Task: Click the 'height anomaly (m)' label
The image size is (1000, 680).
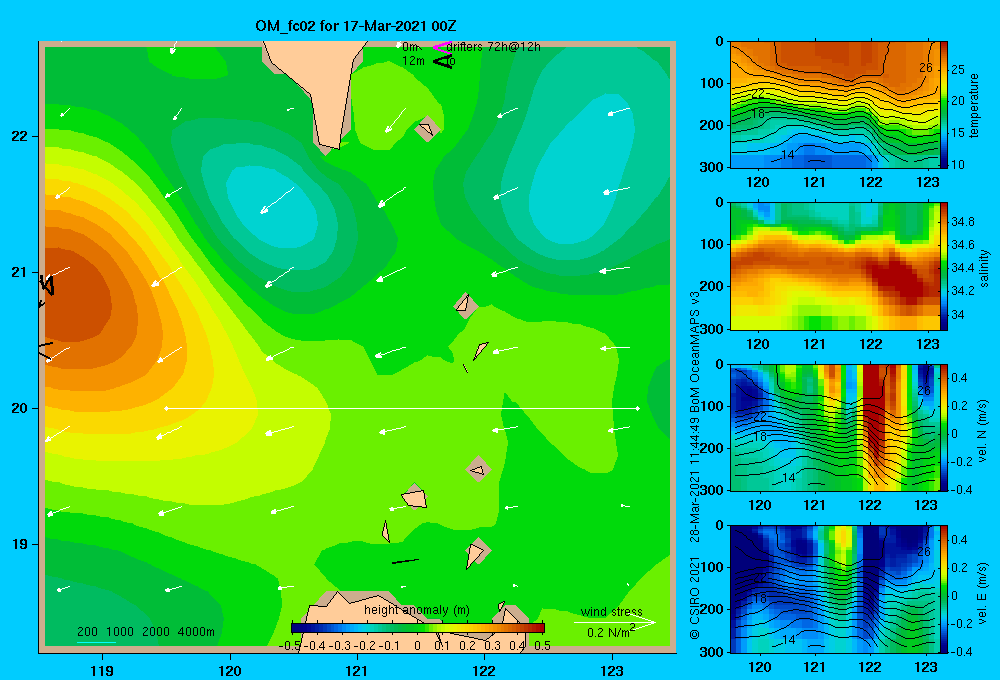Action: (417, 610)
